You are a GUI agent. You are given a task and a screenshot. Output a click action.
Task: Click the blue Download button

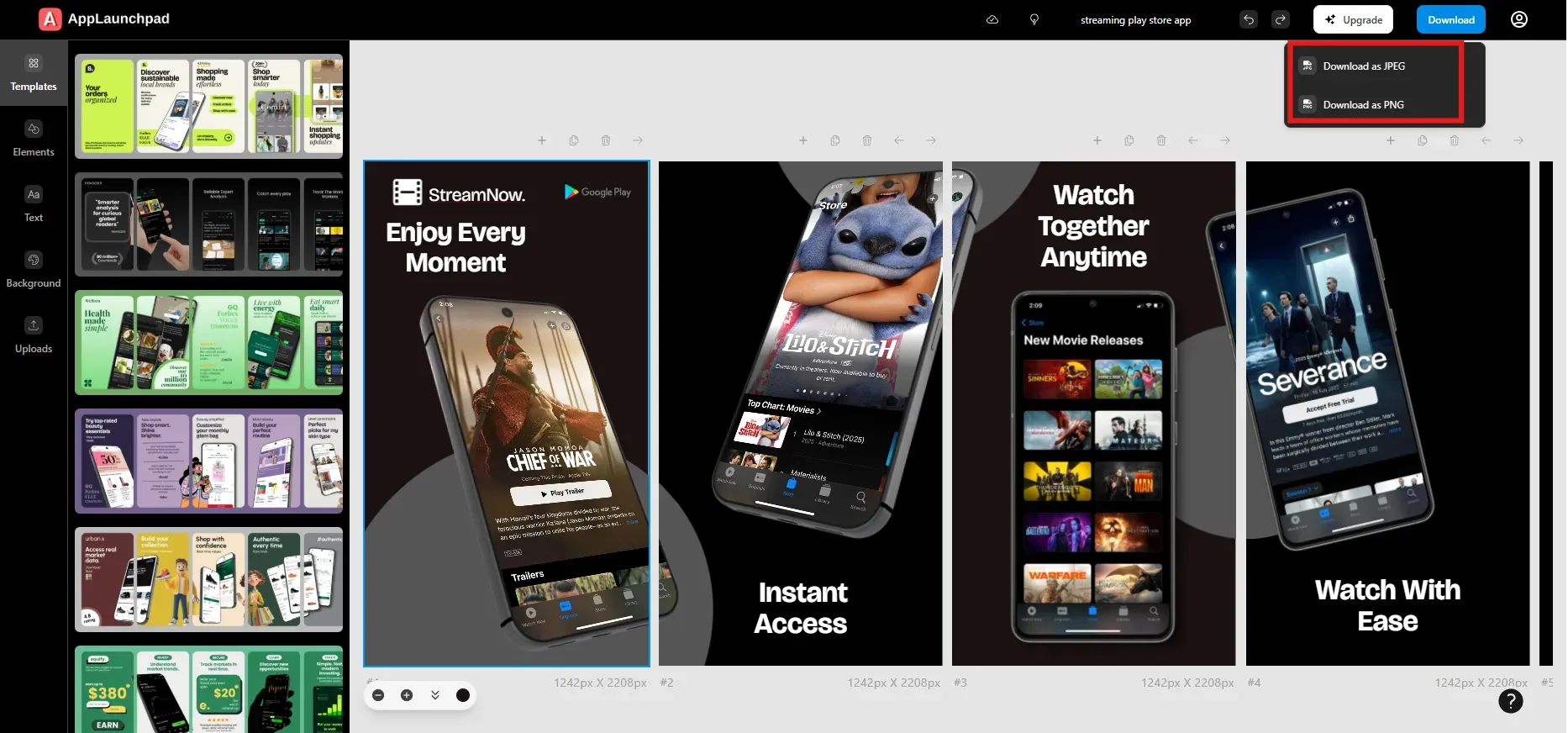tap(1450, 19)
